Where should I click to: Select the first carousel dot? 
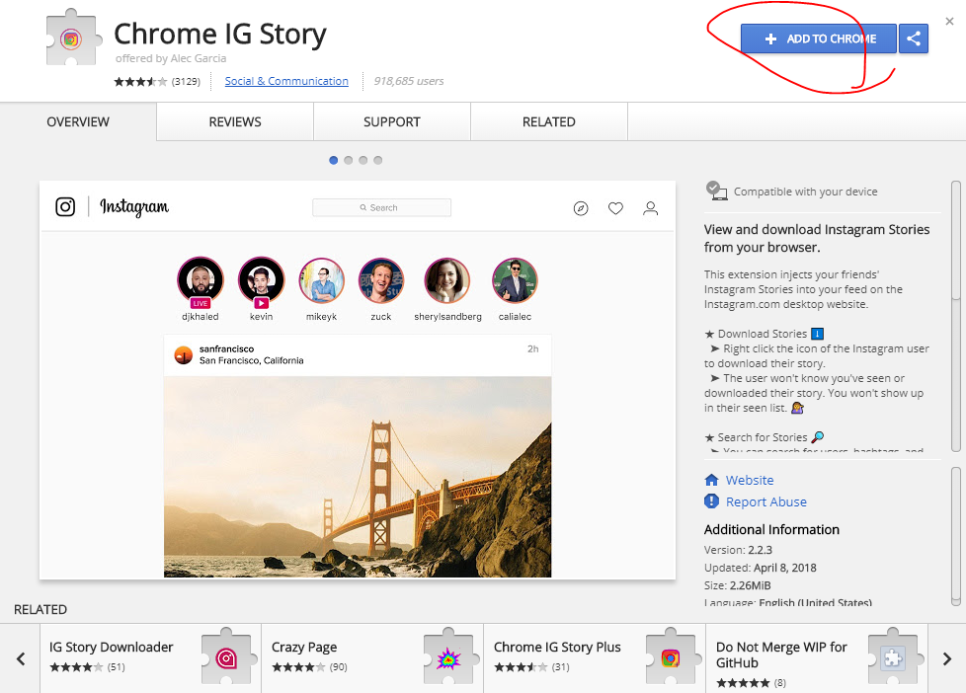pyautogui.click(x=333, y=160)
